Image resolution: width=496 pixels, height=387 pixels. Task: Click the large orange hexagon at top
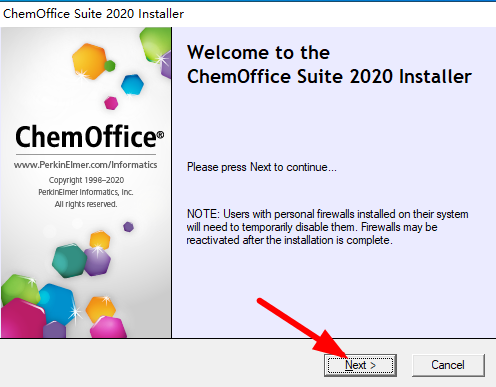tap(89, 61)
